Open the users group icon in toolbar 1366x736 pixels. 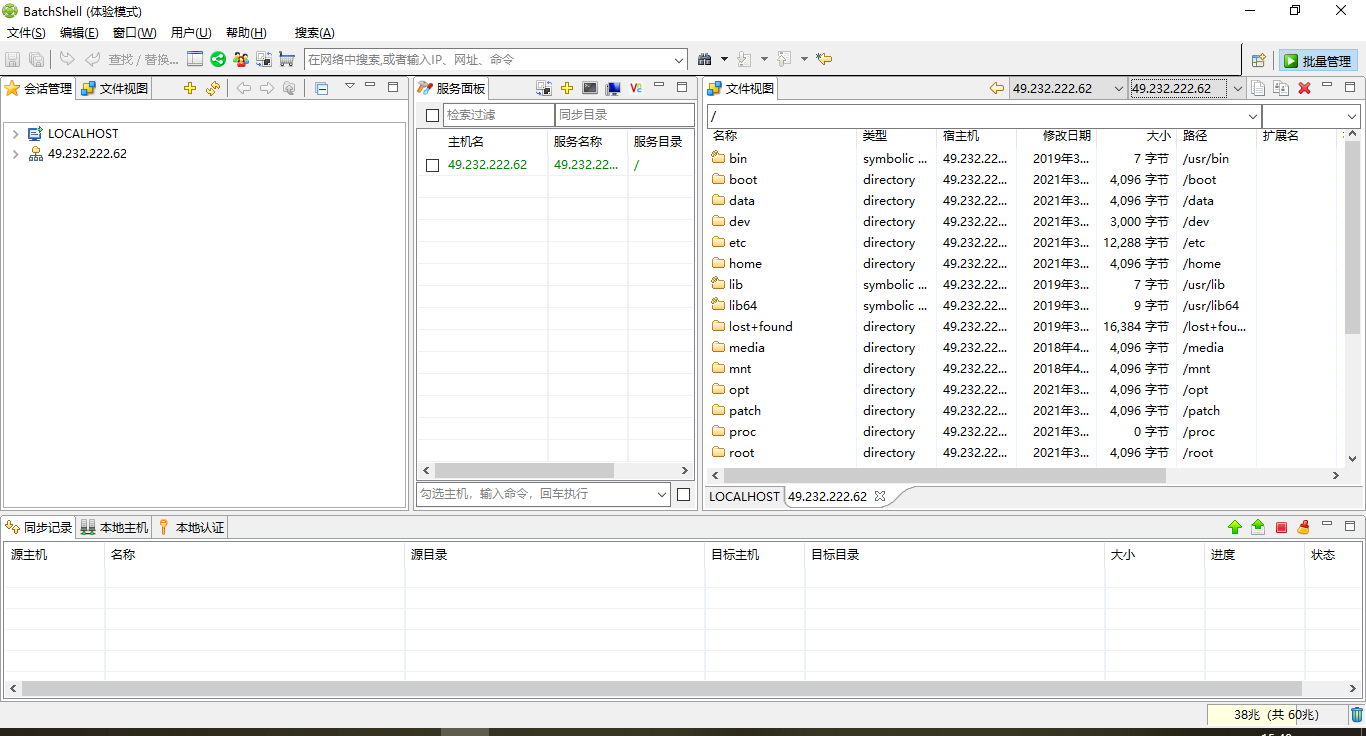pos(241,60)
